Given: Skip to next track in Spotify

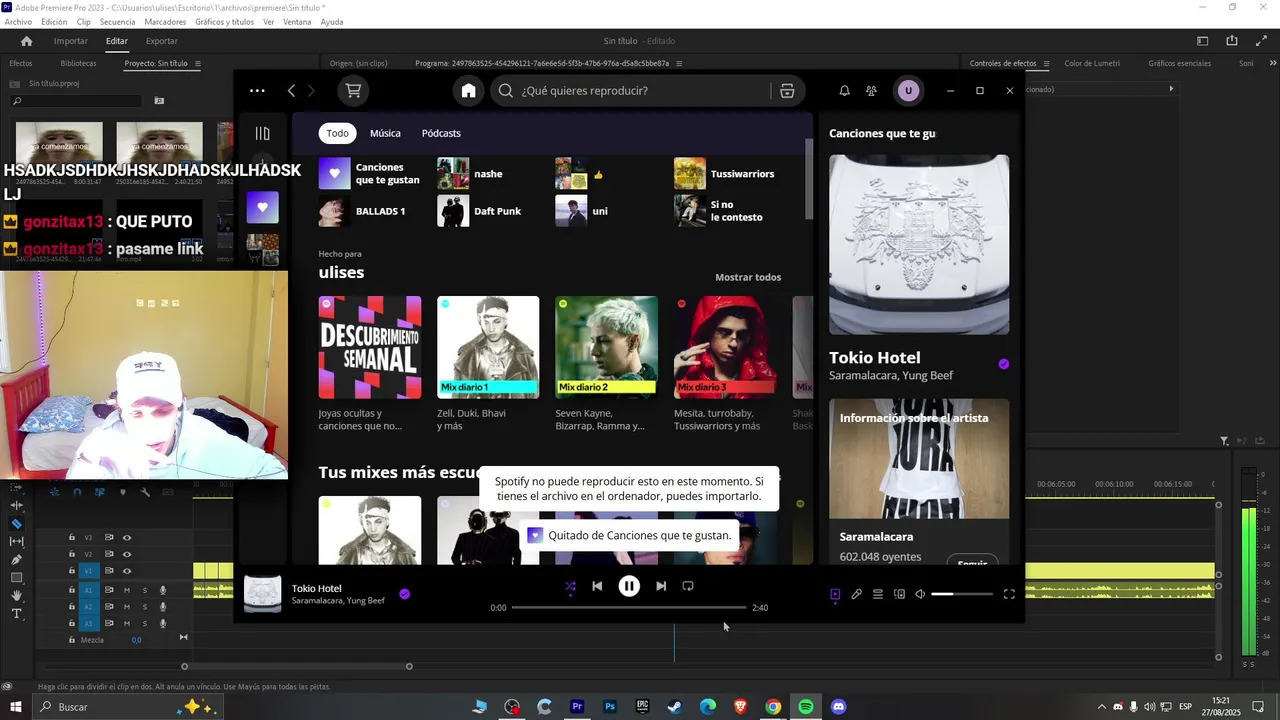Looking at the screenshot, I should click(x=661, y=586).
